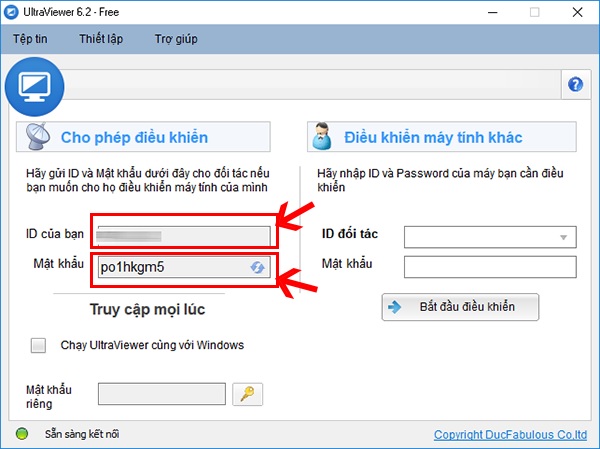Click the Truy cập mọi lúc heading
The height and width of the screenshot is (449, 600).
tap(147, 310)
